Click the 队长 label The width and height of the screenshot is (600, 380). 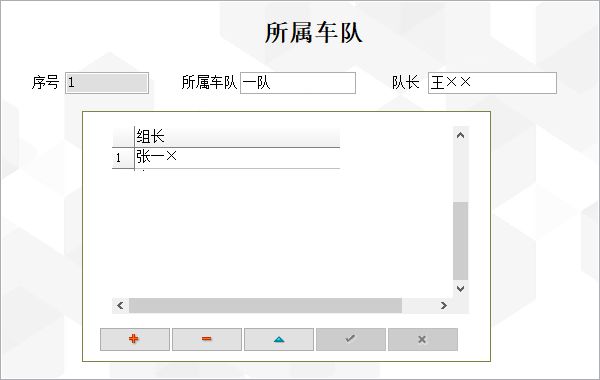(x=406, y=82)
